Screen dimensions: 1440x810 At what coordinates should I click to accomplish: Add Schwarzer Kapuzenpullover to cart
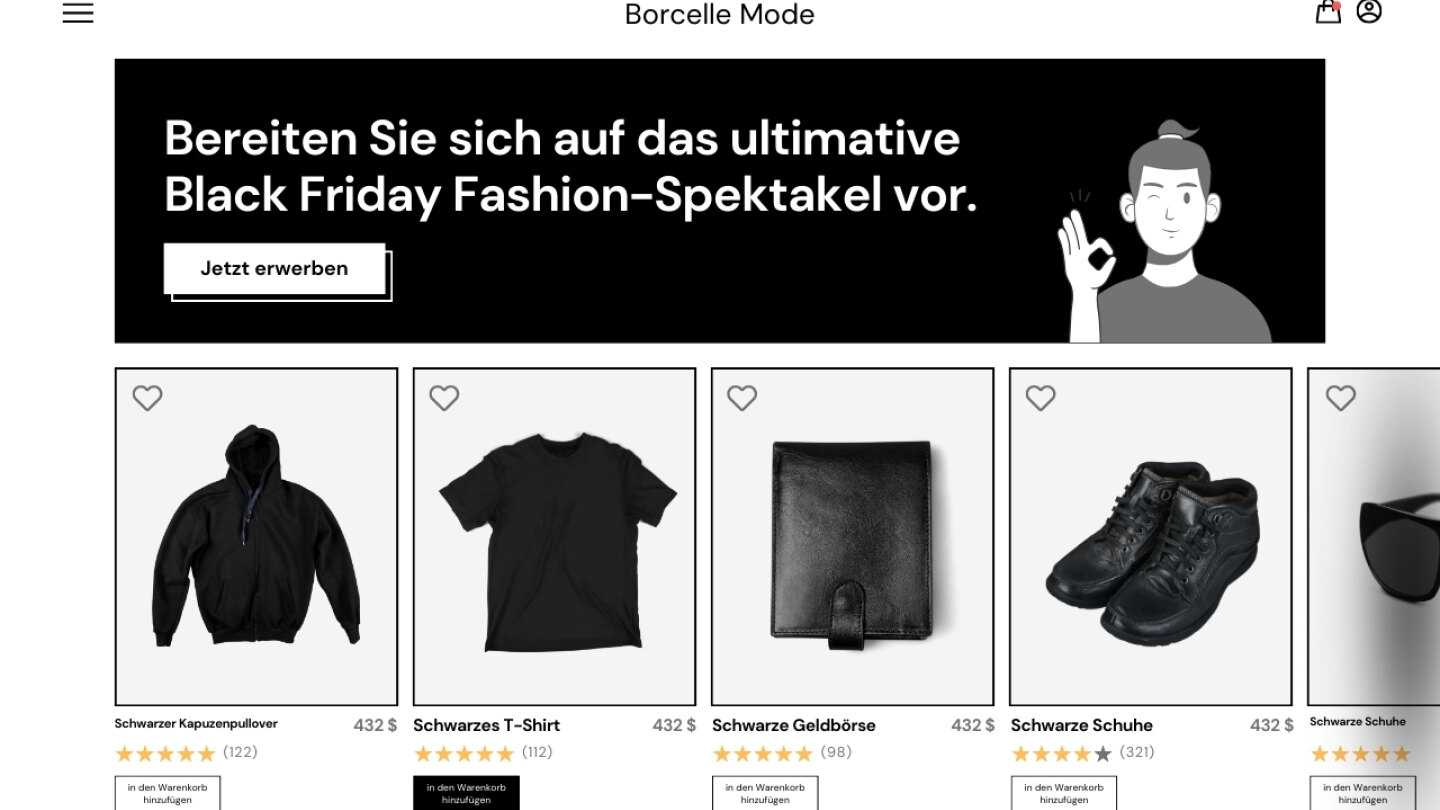[x=167, y=793]
